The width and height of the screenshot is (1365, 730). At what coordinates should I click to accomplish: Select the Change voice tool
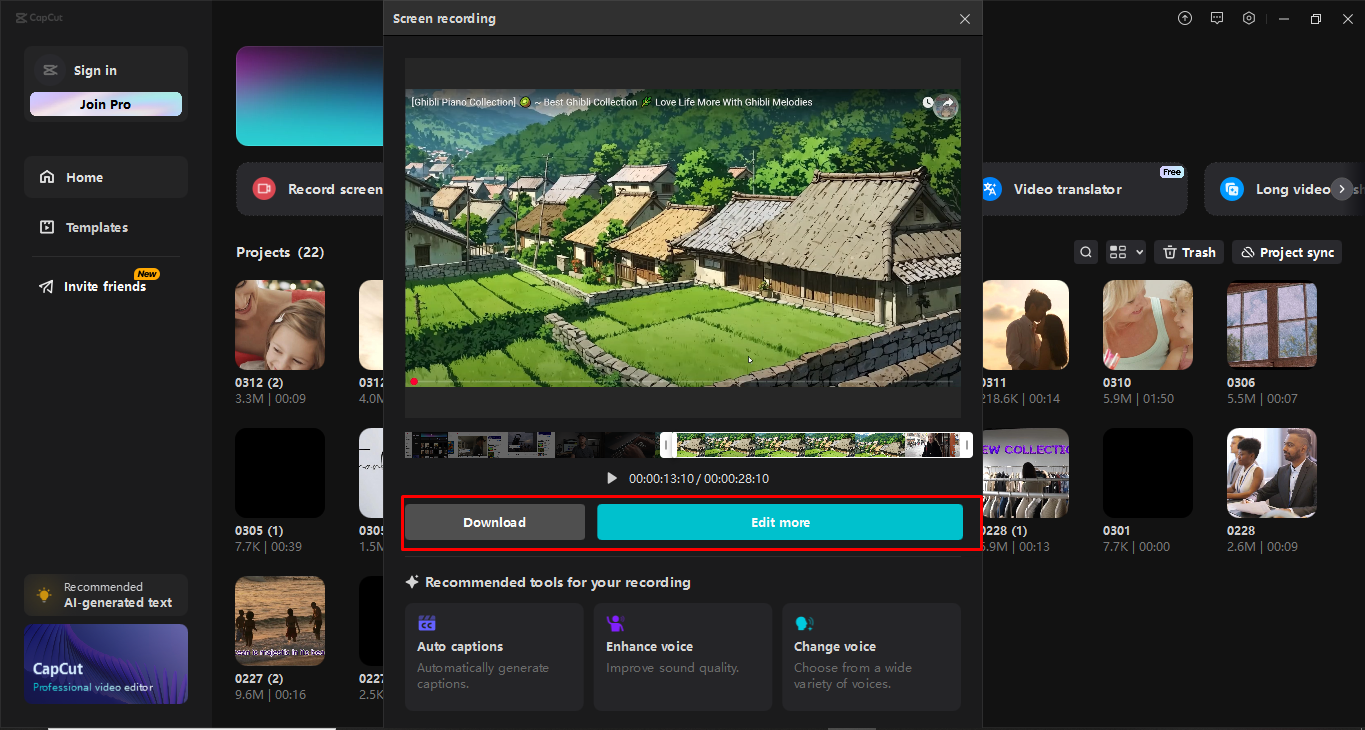pyautogui.click(x=870, y=657)
